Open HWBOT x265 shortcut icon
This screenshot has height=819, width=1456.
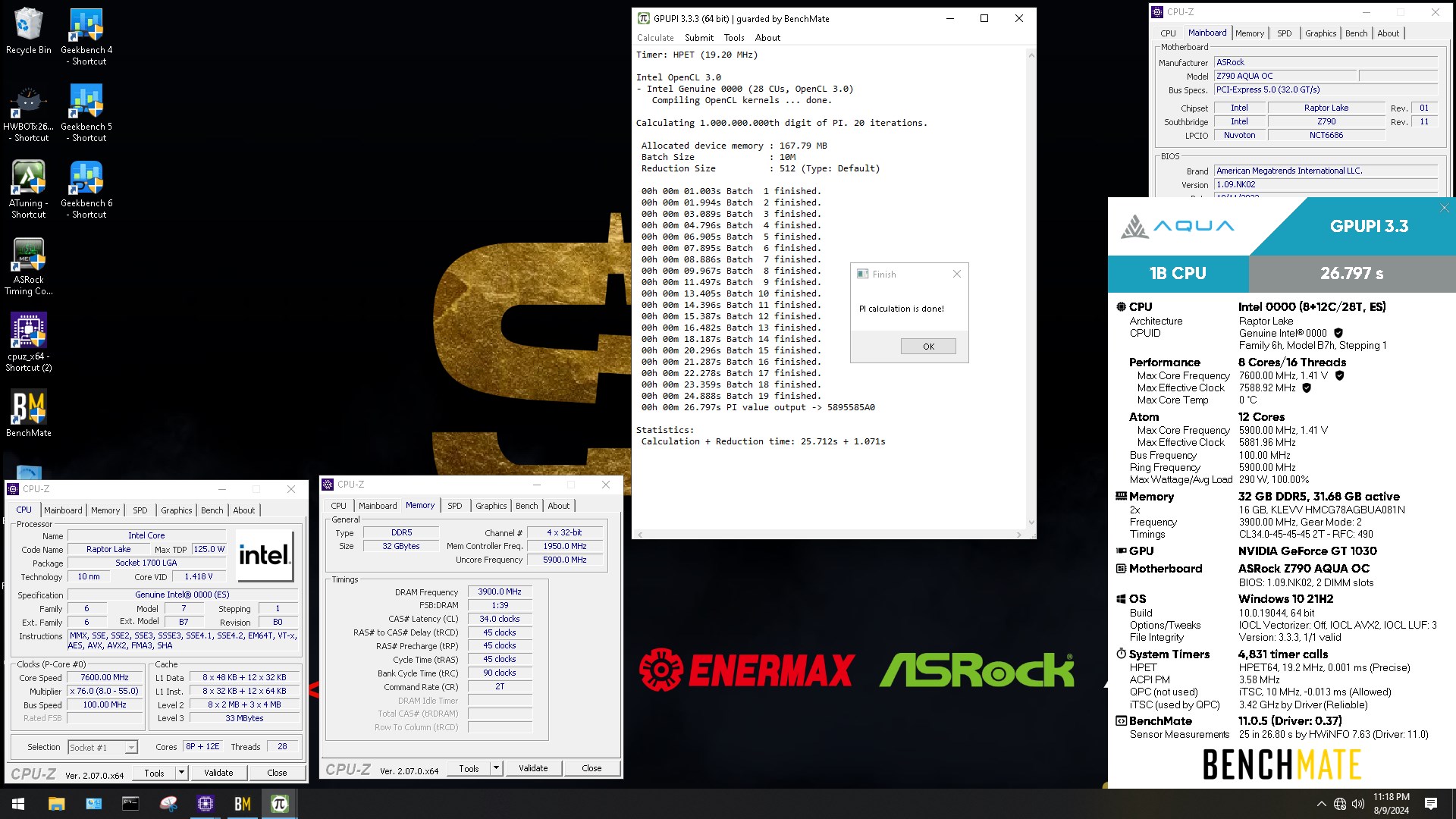tap(28, 112)
